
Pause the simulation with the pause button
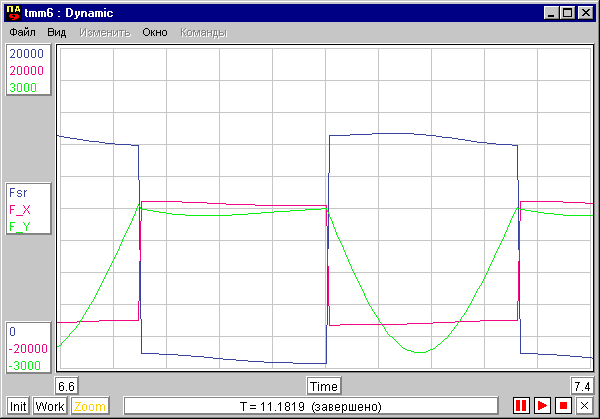[521, 405]
